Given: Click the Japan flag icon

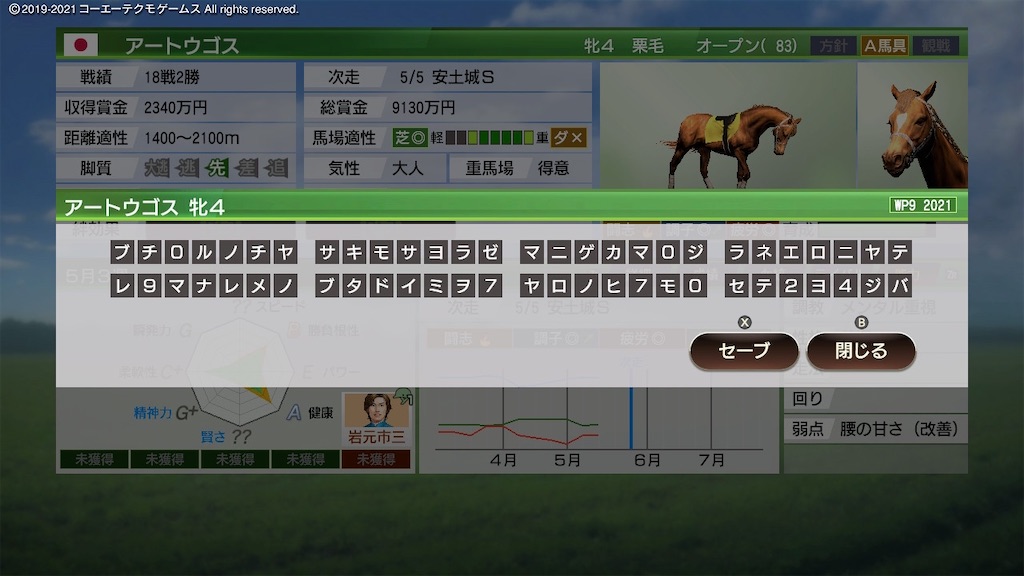Looking at the screenshot, I should pyautogui.click(x=81, y=44).
